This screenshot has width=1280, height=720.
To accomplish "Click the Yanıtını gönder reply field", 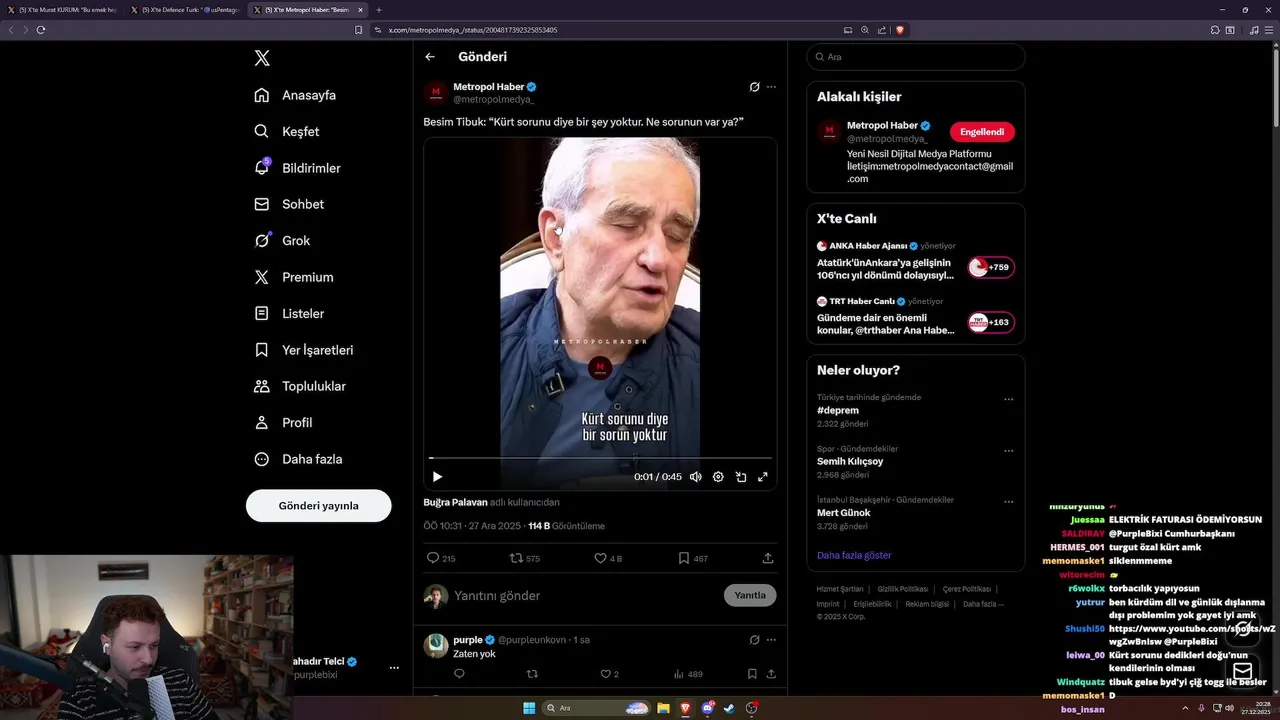I will [585, 596].
